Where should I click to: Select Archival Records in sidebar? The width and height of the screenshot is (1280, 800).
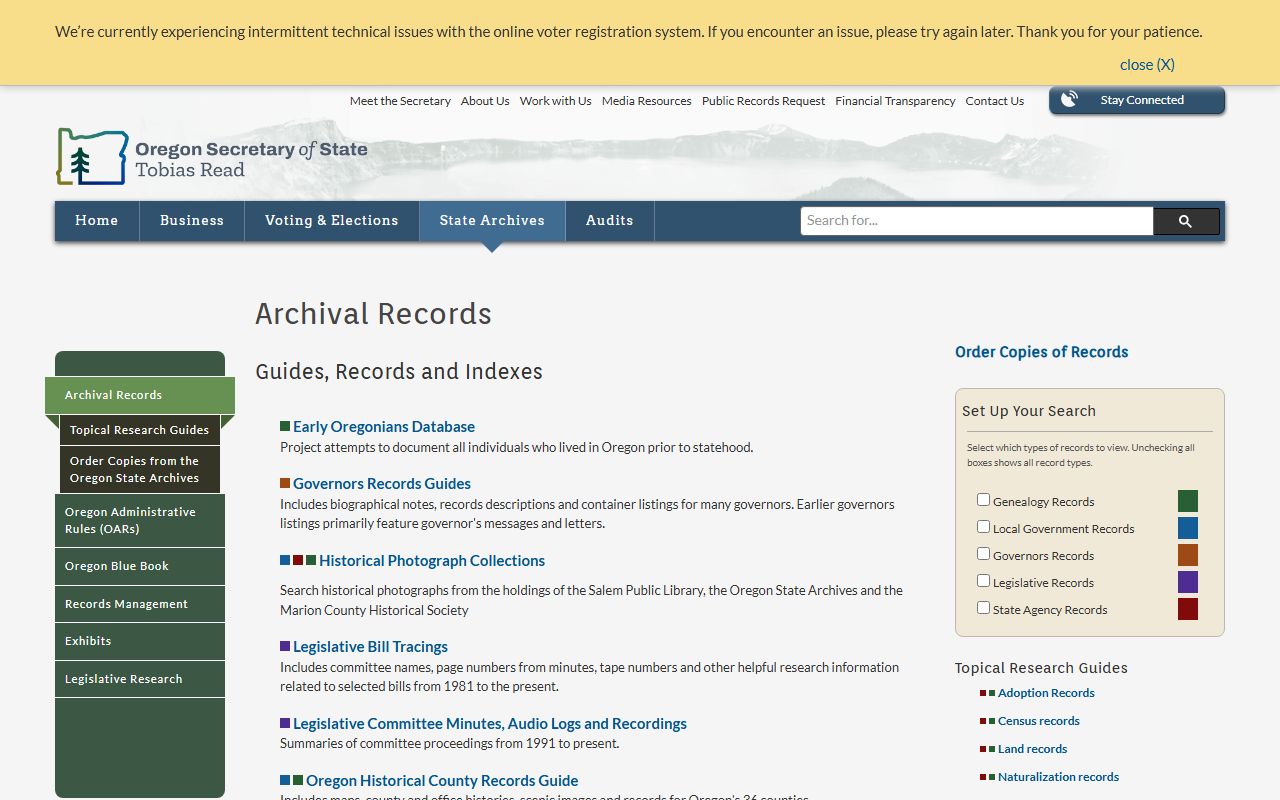pos(140,395)
